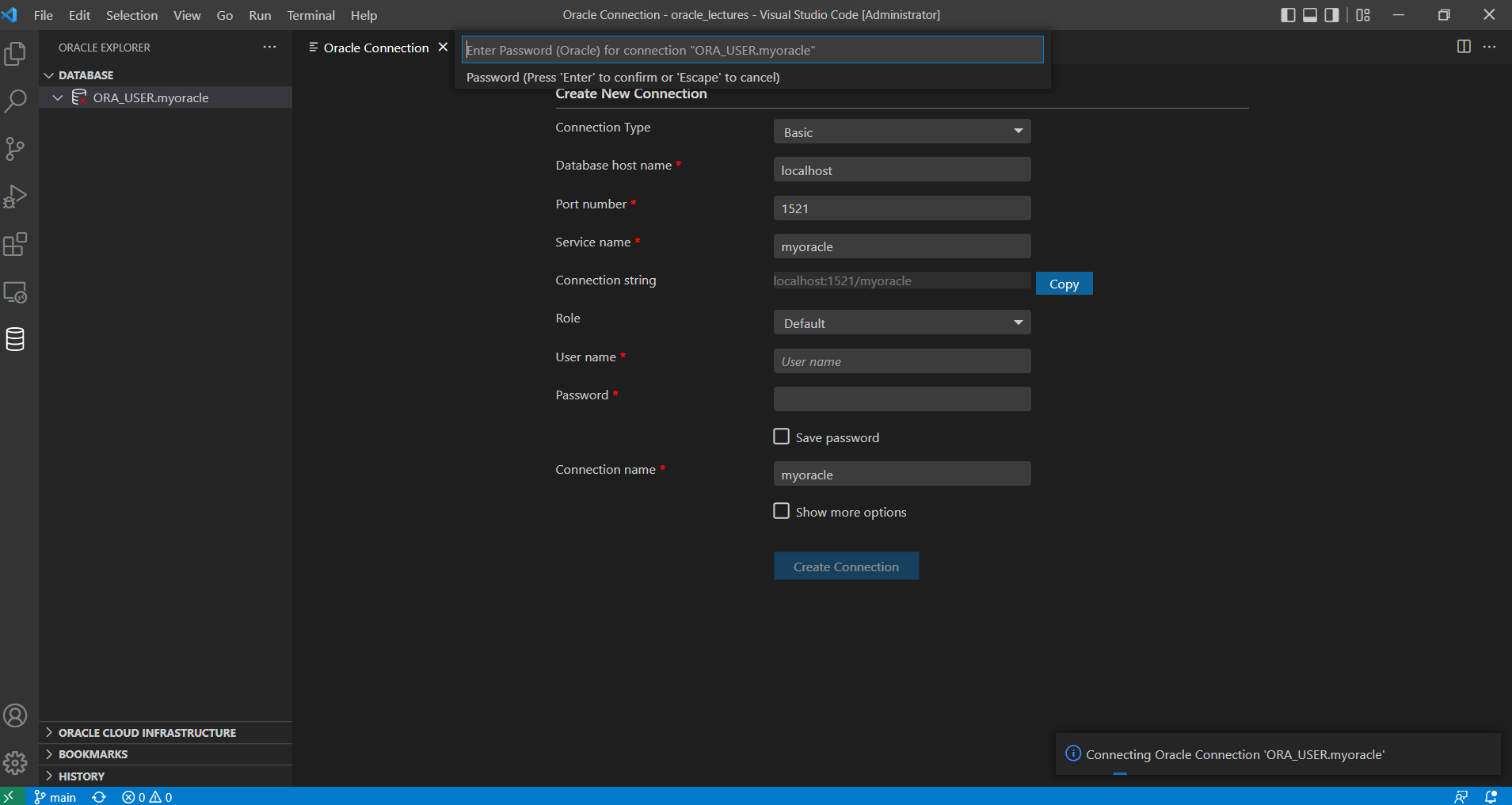Select ORA_USER.myoracle connection in explorer

click(x=166, y=97)
